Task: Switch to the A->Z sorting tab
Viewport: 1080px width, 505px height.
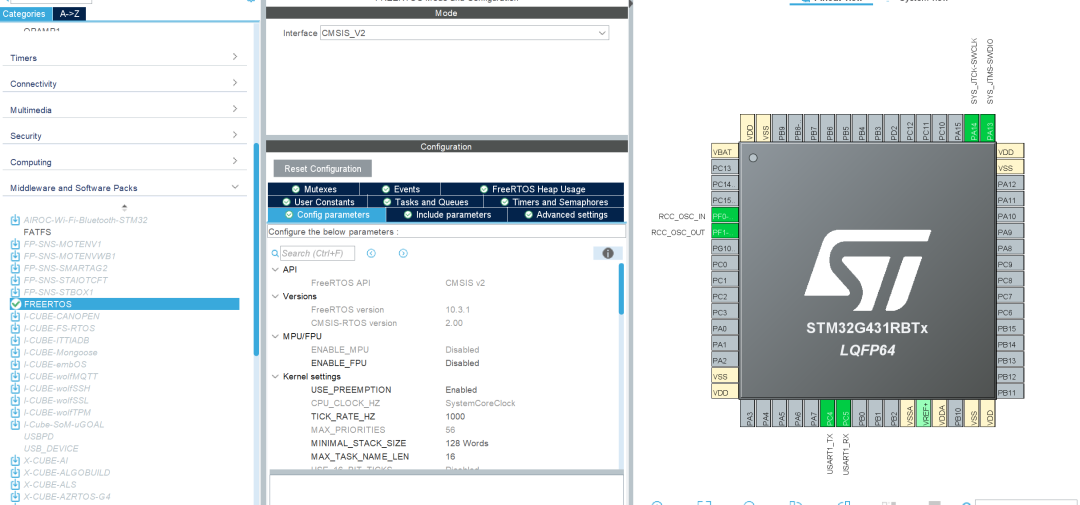Action: click(70, 13)
